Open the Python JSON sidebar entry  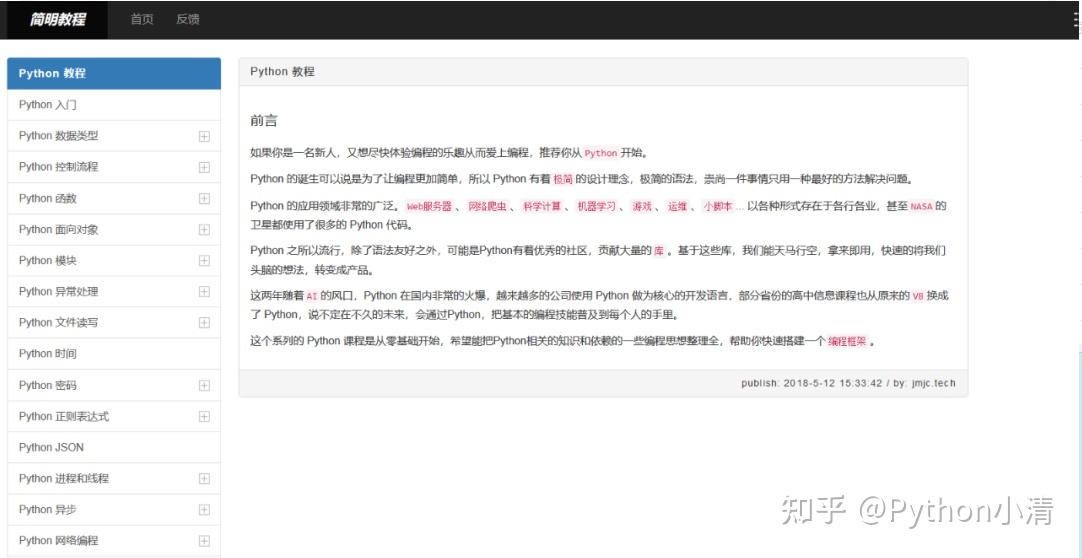[114, 448]
